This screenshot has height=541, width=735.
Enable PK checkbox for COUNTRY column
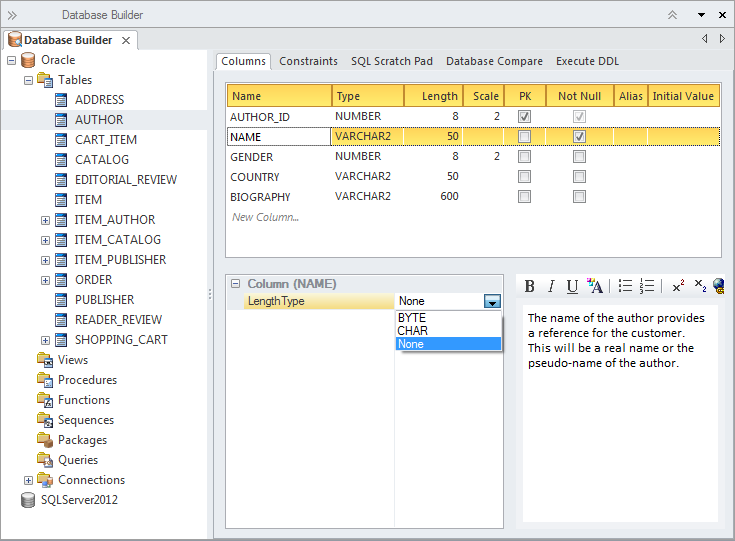tap(524, 176)
